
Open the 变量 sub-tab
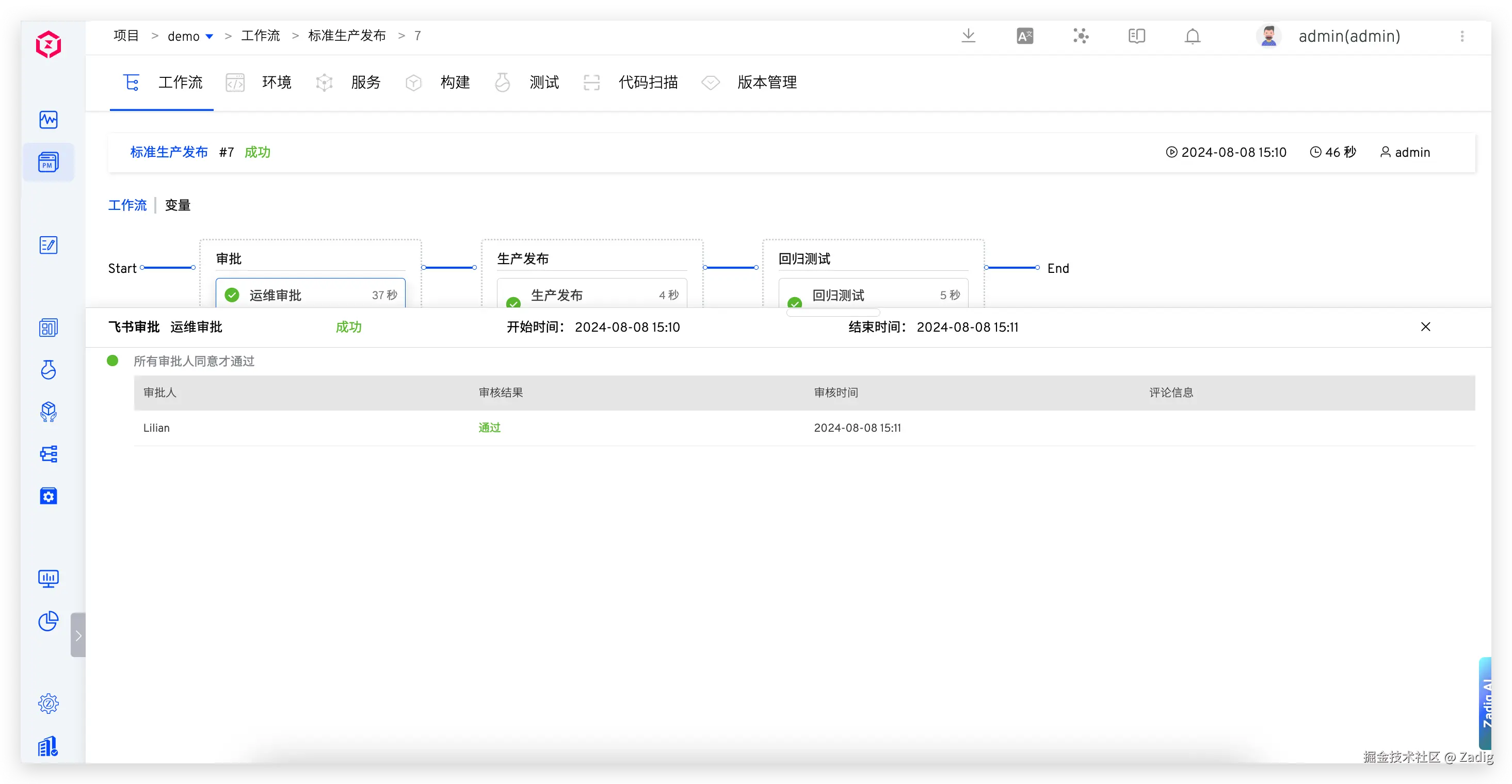[178, 205]
